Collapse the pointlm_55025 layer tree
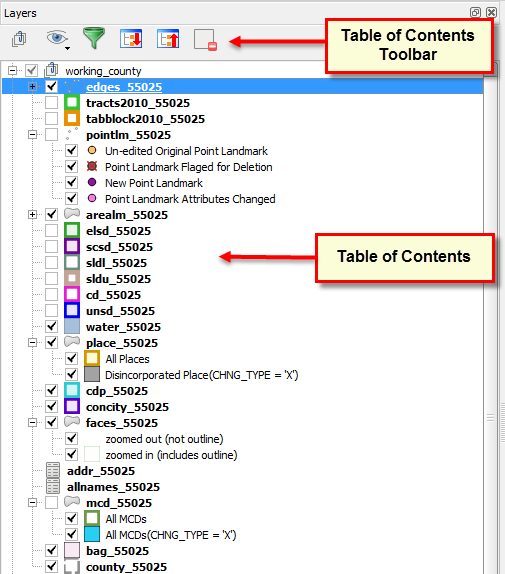Screen dimensions: 505x574 33,135
